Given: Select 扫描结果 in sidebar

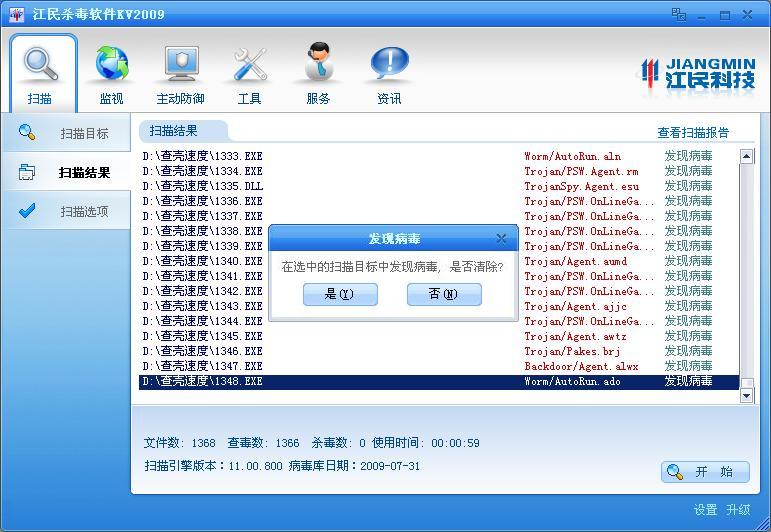Looking at the screenshot, I should point(66,172).
